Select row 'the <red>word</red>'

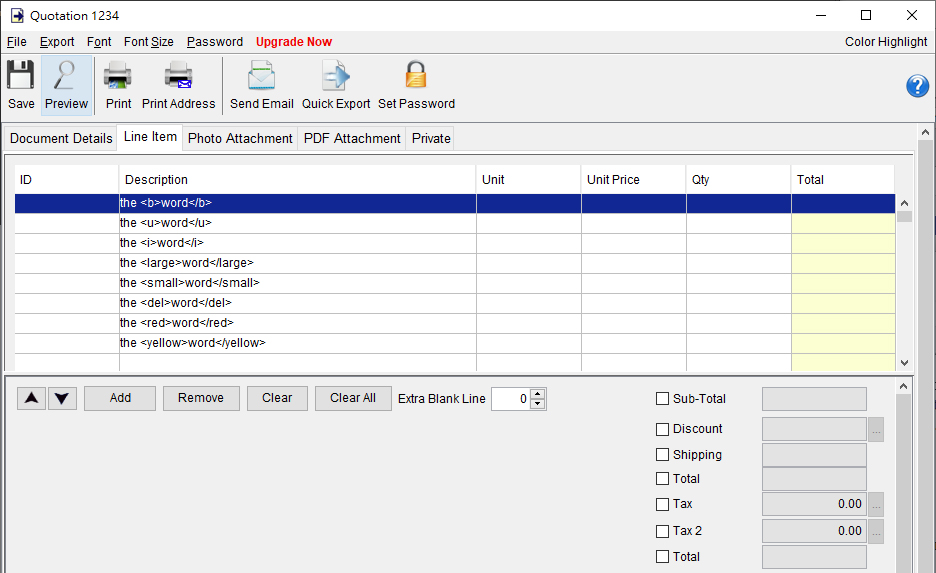(455, 324)
